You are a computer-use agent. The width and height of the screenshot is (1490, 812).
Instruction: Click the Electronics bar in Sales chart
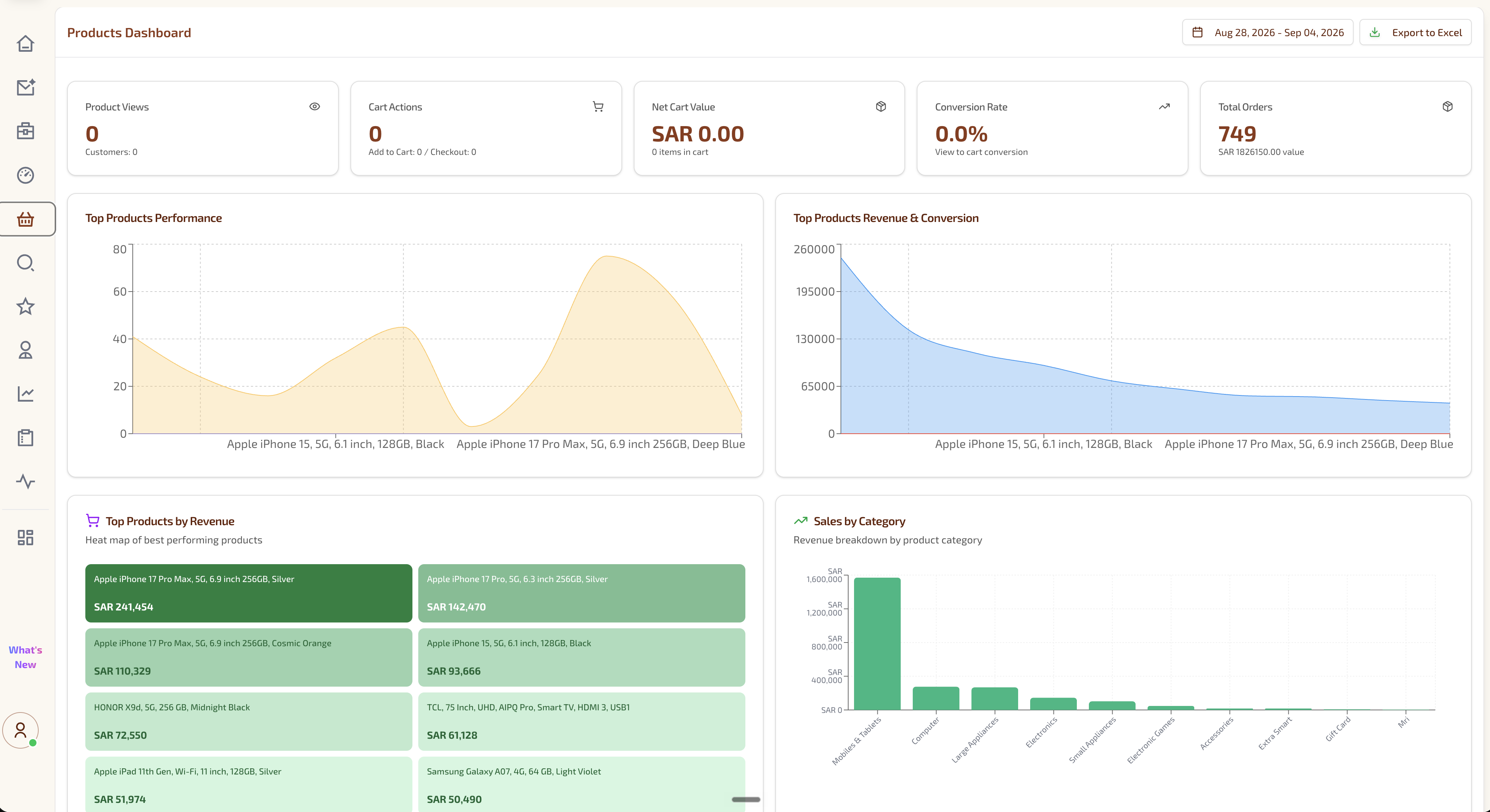click(1053, 704)
